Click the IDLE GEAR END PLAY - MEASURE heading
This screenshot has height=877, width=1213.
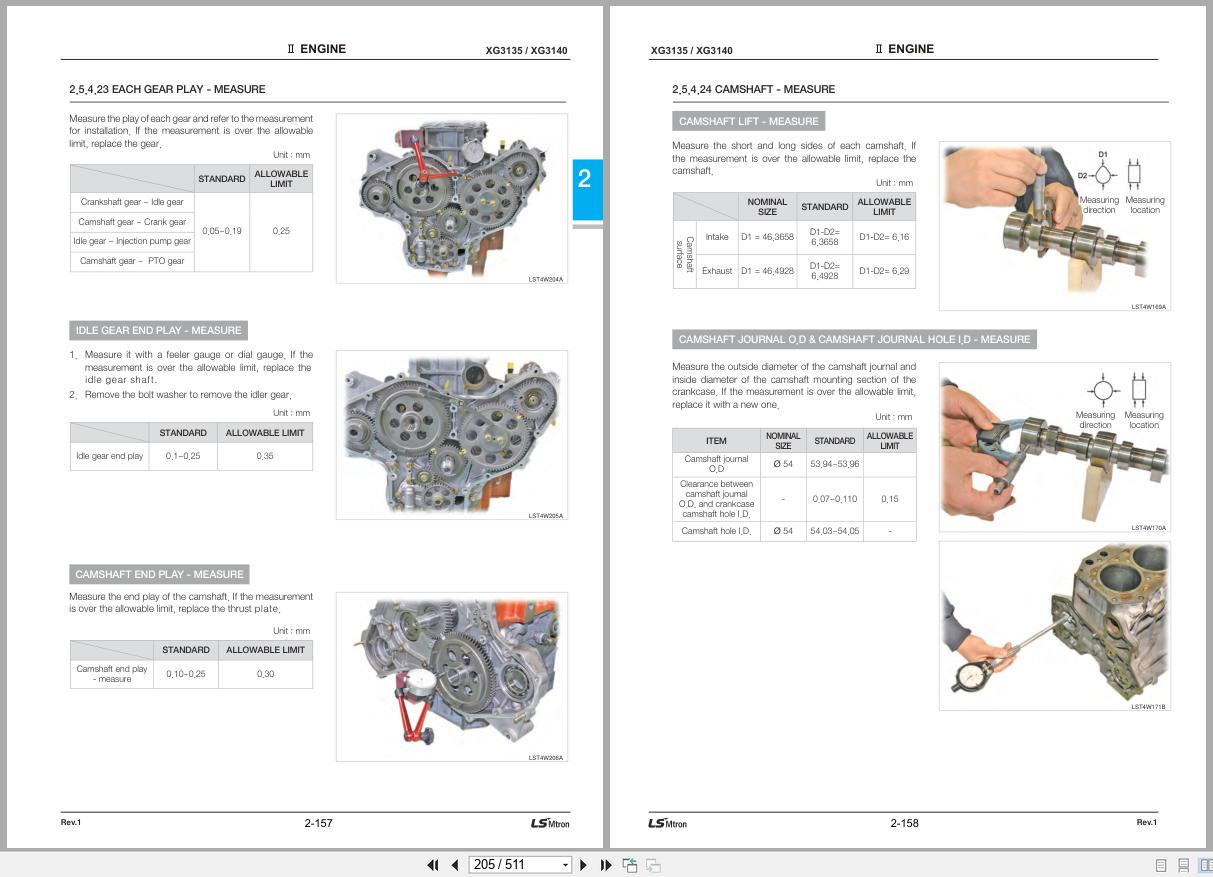158,330
